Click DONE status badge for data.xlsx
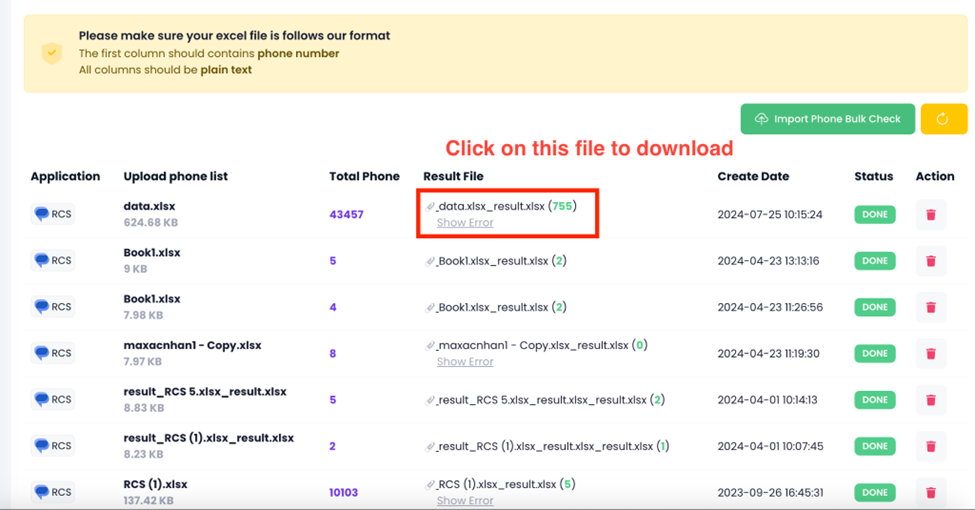Screen dimensions: 975x510 tap(875, 215)
